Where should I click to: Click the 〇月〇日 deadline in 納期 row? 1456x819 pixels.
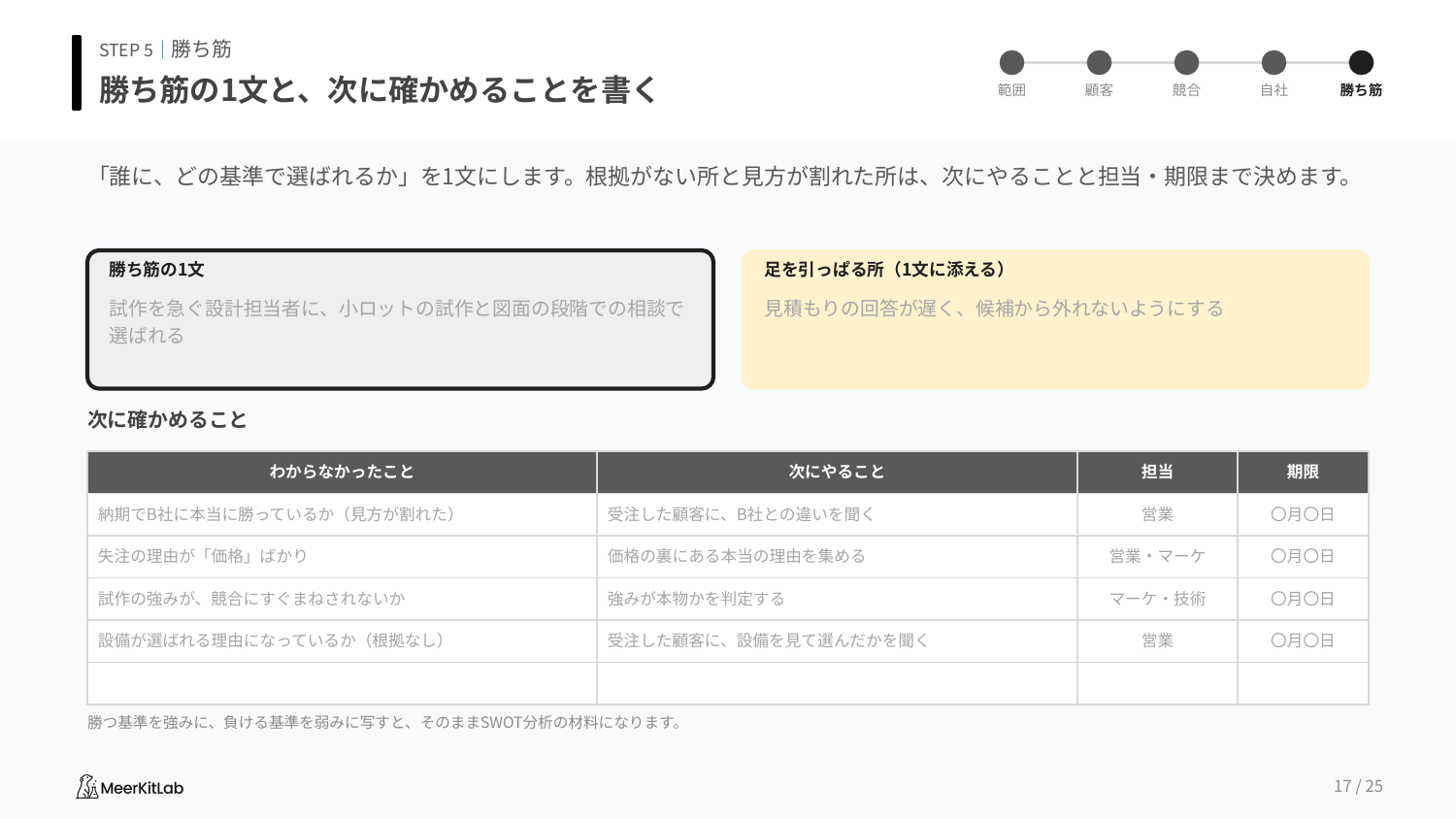click(x=1303, y=514)
